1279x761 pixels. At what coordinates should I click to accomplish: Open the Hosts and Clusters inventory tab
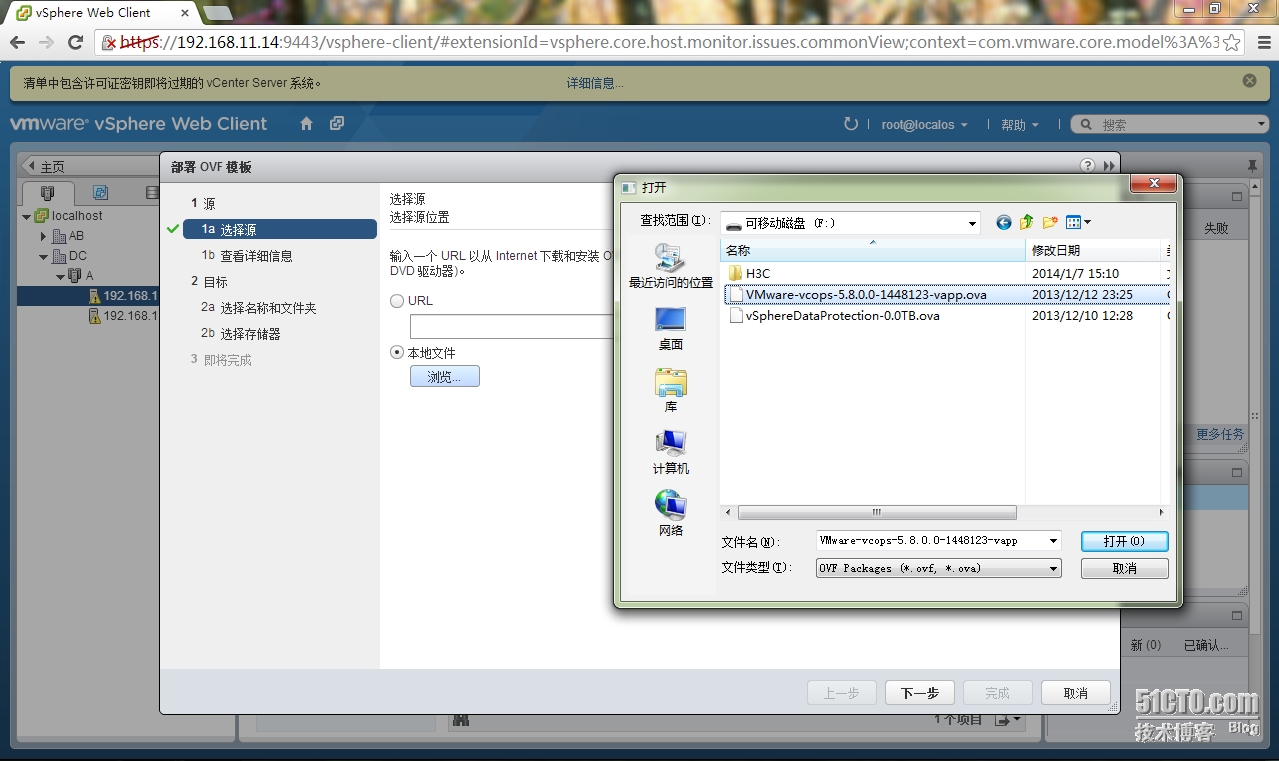click(47, 193)
